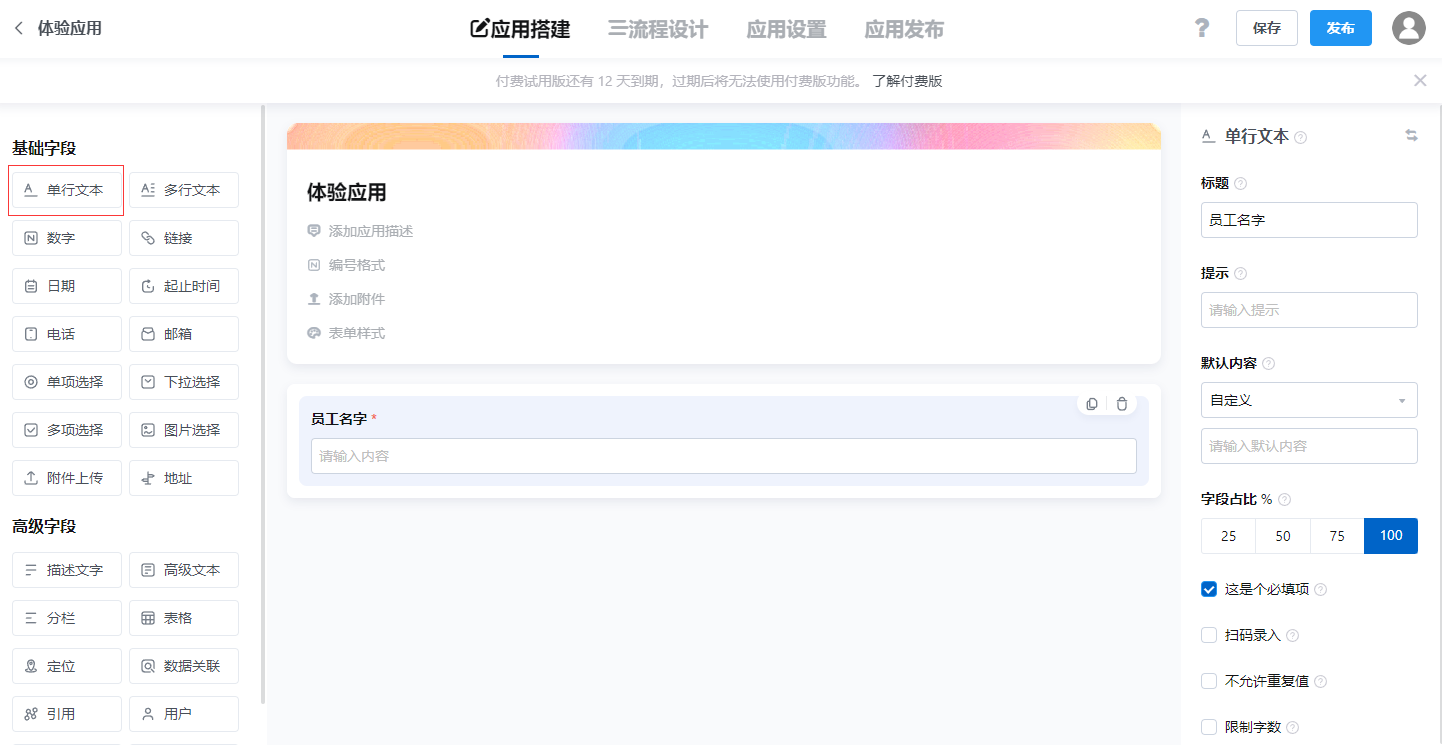This screenshot has width=1442, height=745.
Task: Enable 扫码录入
Action: coord(1208,635)
